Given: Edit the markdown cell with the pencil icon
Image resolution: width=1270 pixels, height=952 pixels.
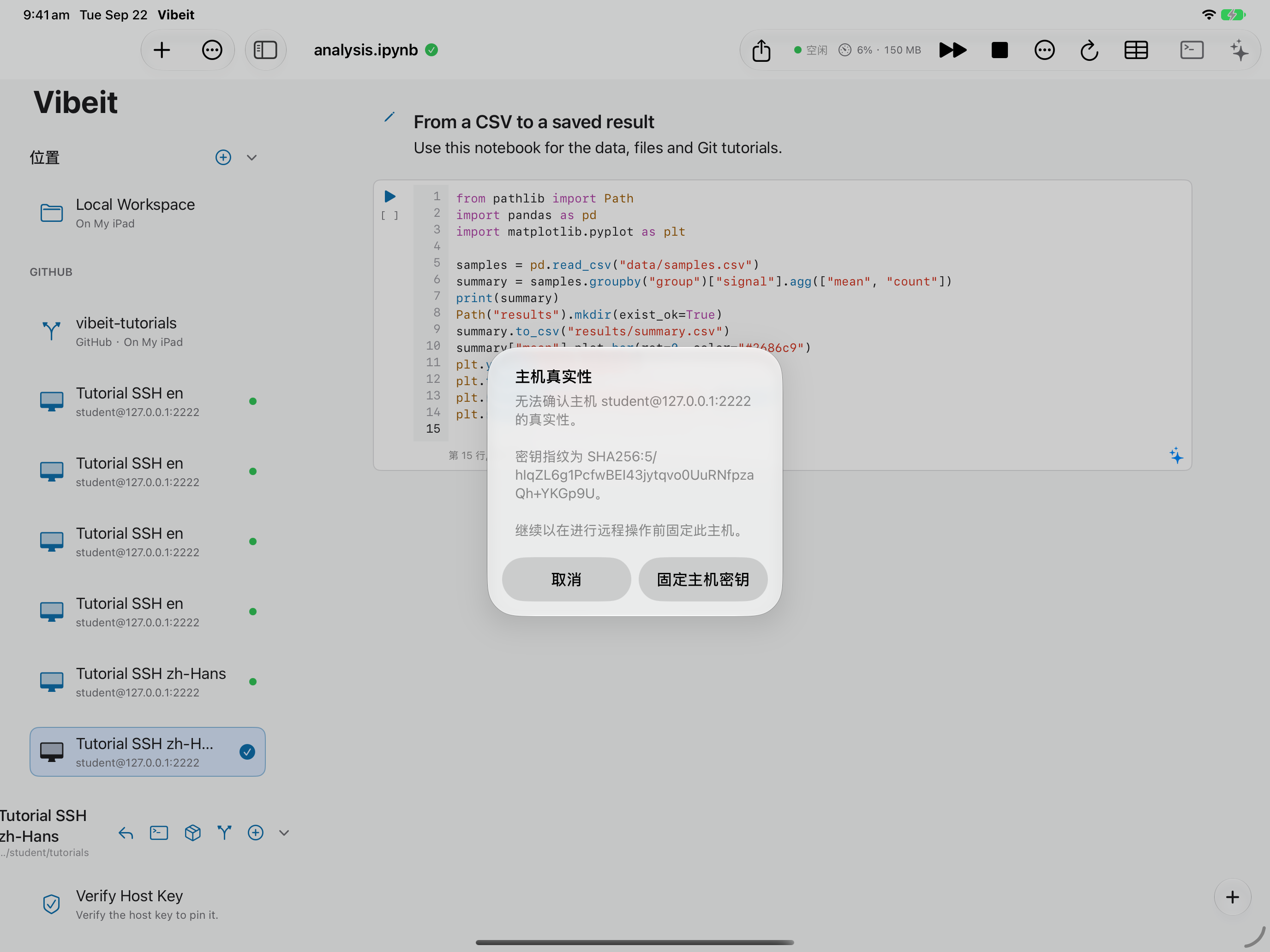Looking at the screenshot, I should pyautogui.click(x=389, y=117).
